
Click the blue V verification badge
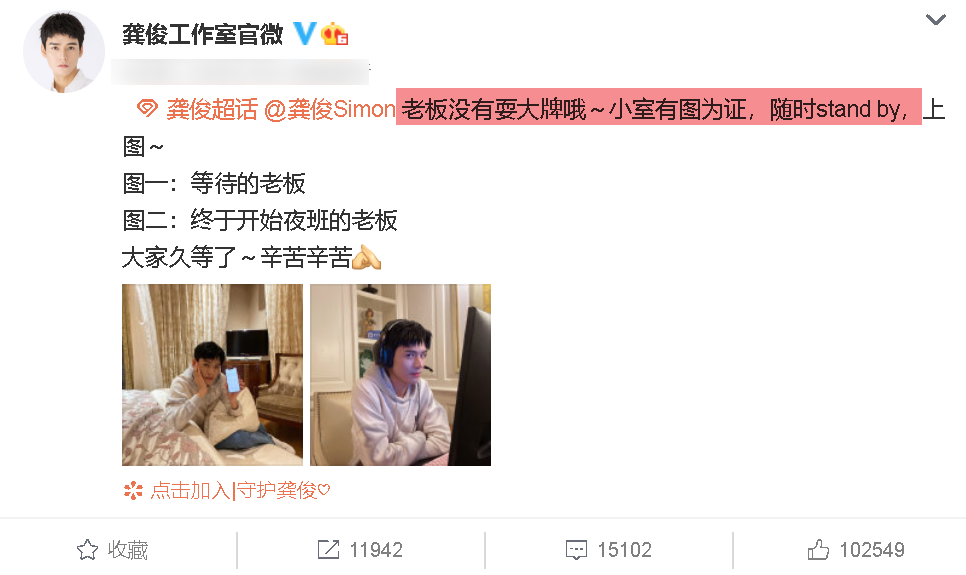(304, 33)
